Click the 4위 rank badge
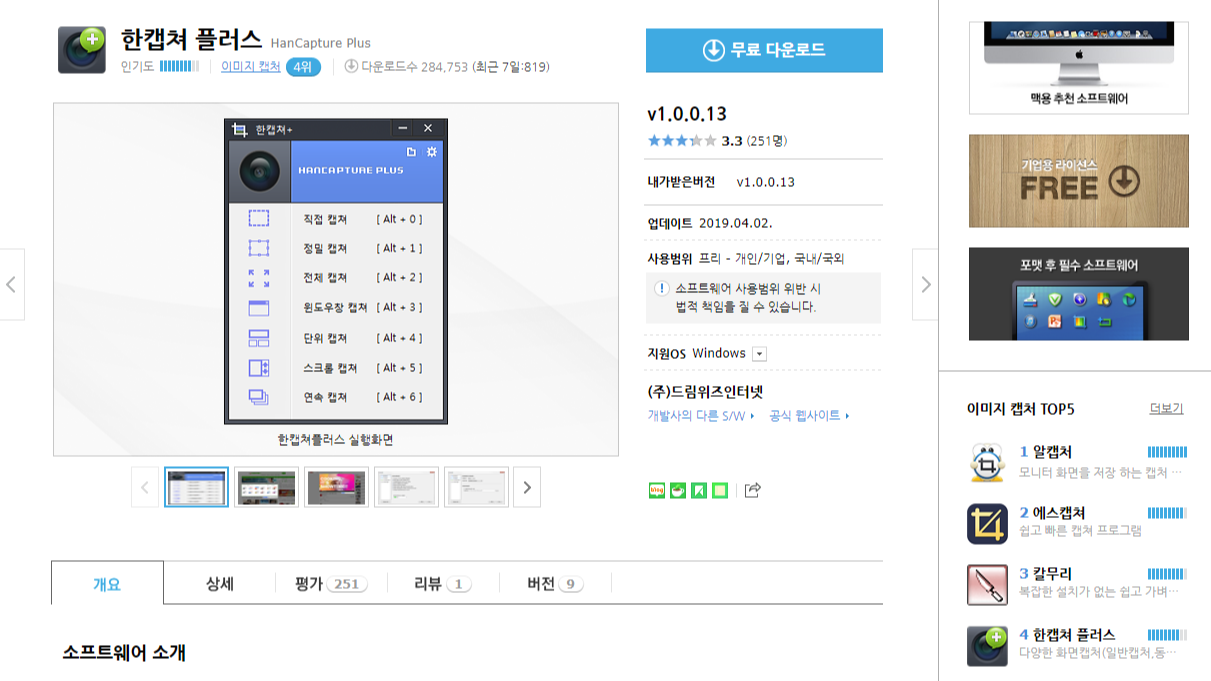This screenshot has height=681, width=1211. click(x=303, y=67)
